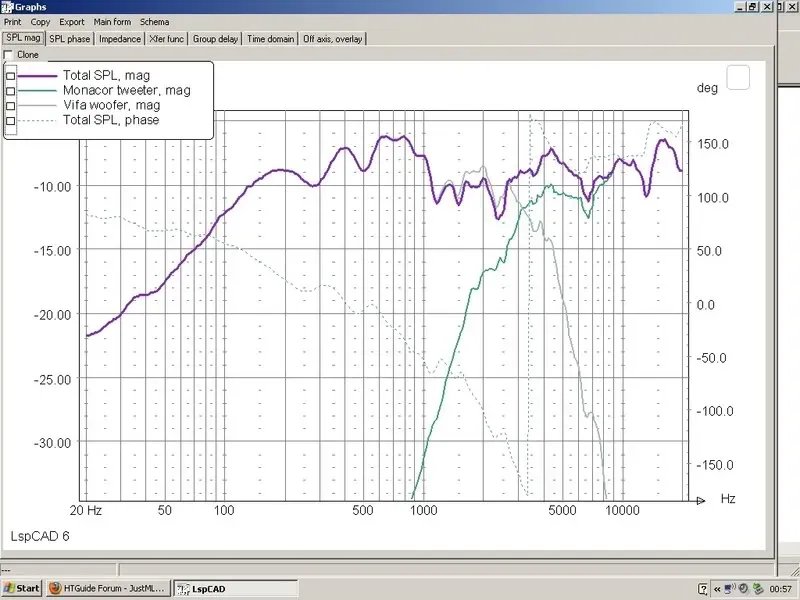Switch to the Impedance tab

pos(120,39)
